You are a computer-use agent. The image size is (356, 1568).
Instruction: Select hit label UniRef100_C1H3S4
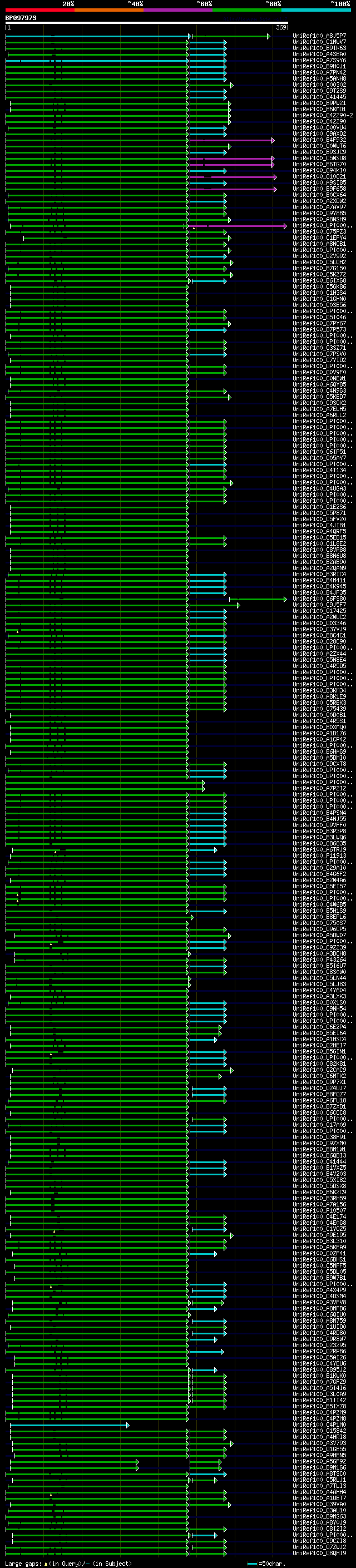[x=319, y=293]
